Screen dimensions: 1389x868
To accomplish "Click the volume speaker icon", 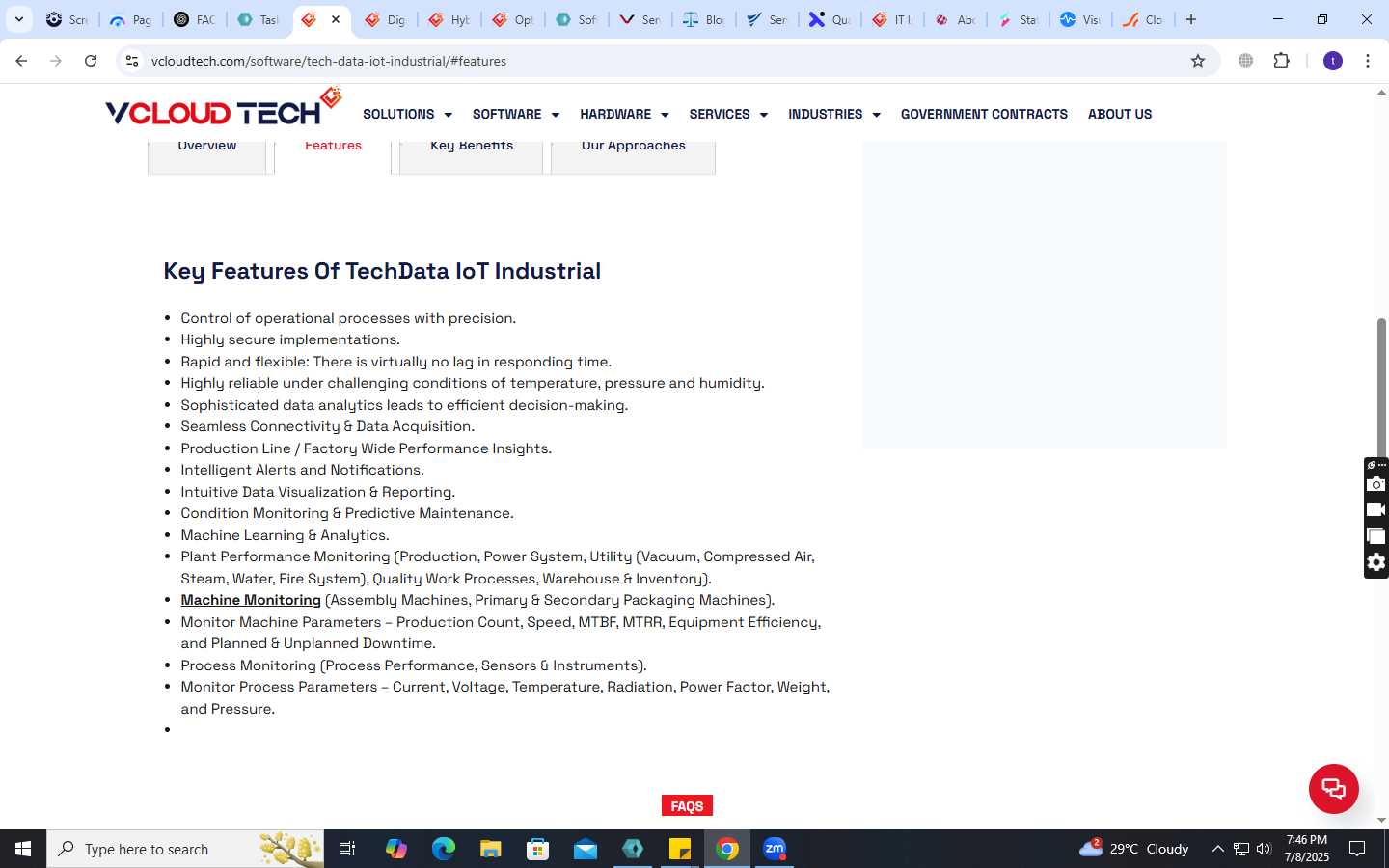I will click(x=1265, y=849).
